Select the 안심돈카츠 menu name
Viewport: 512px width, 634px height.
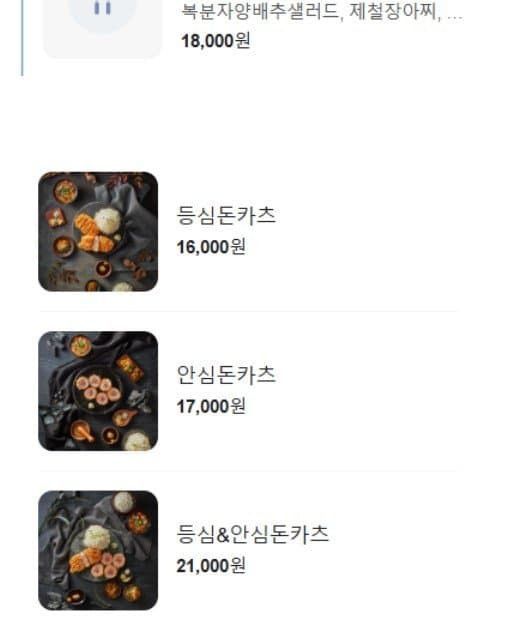pos(226,374)
